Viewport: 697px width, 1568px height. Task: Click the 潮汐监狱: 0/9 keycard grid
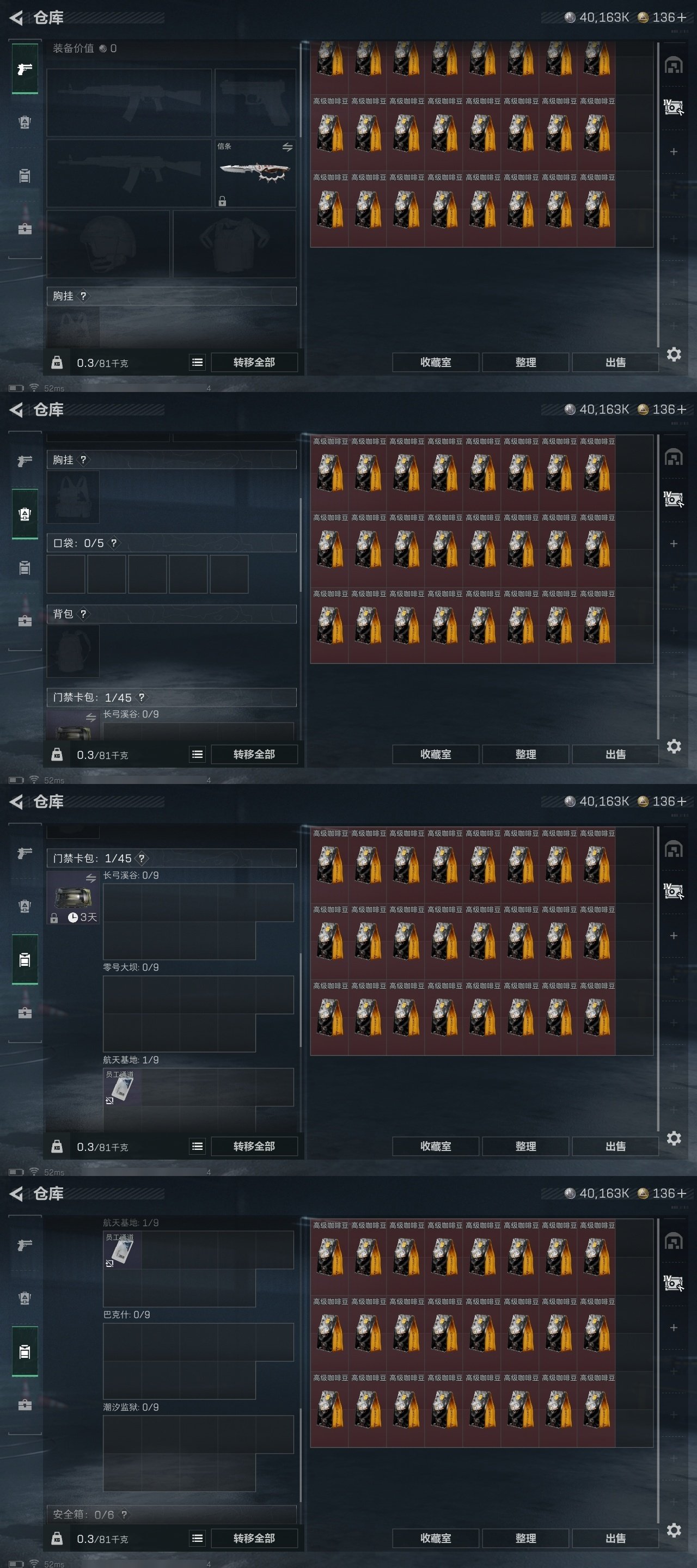click(x=198, y=1454)
